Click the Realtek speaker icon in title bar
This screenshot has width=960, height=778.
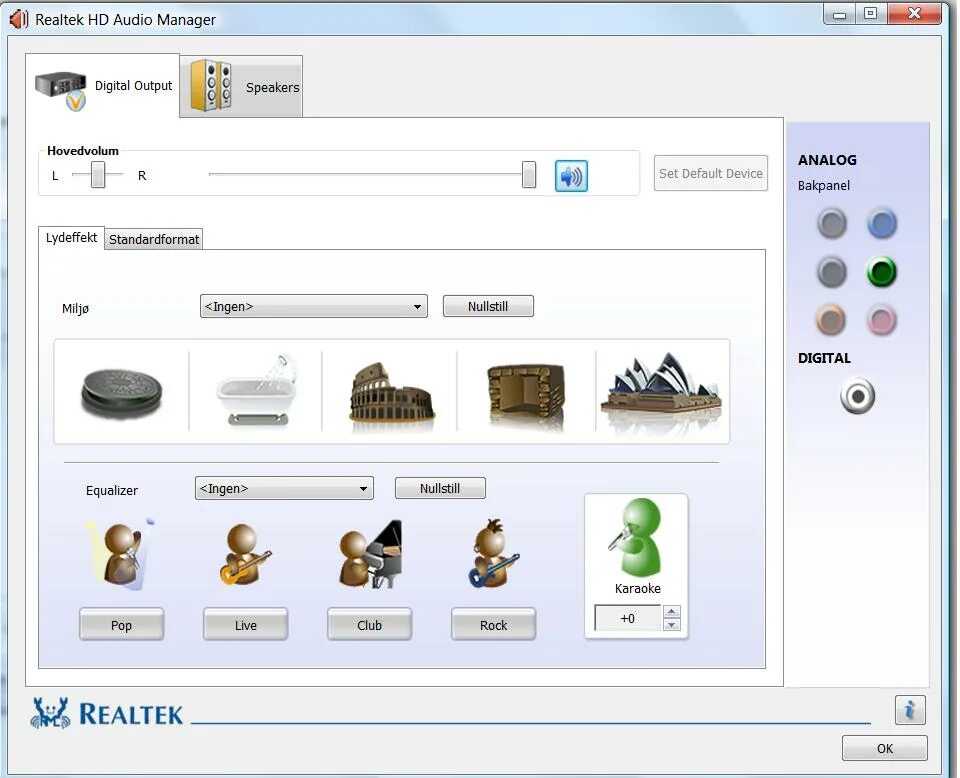[18, 20]
